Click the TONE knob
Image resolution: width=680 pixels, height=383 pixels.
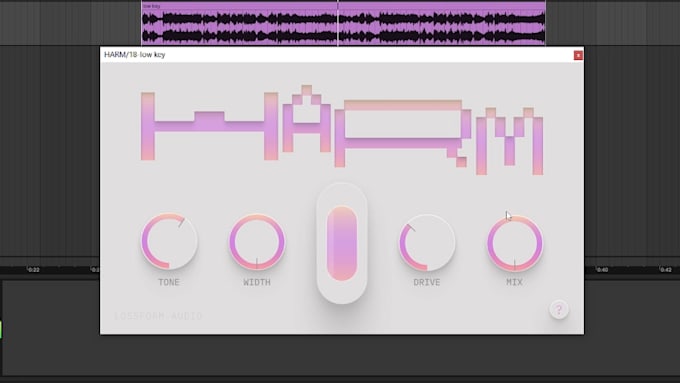pos(169,241)
